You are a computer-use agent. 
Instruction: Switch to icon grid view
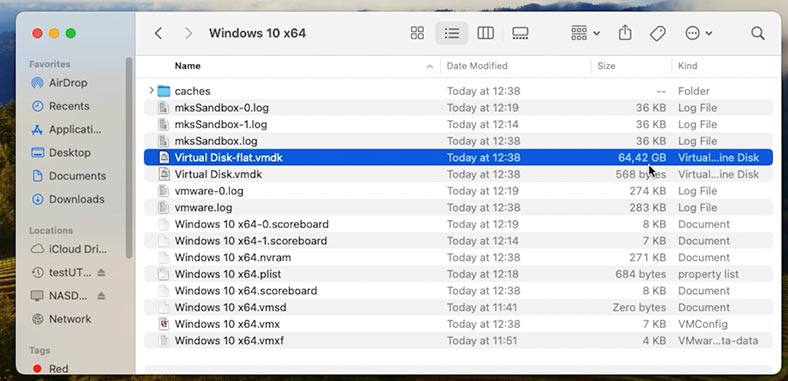[417, 33]
